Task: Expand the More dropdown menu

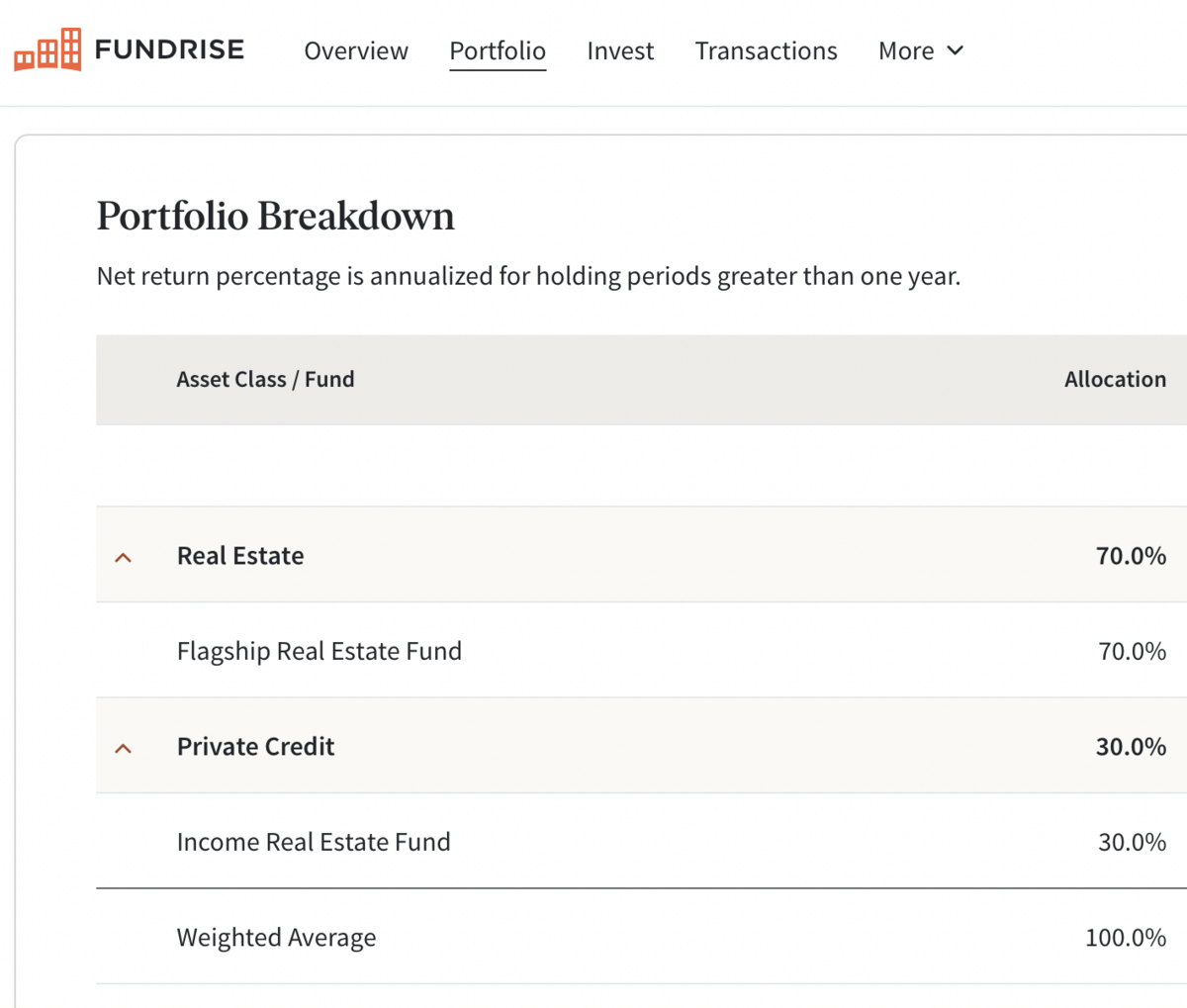Action: (x=921, y=50)
